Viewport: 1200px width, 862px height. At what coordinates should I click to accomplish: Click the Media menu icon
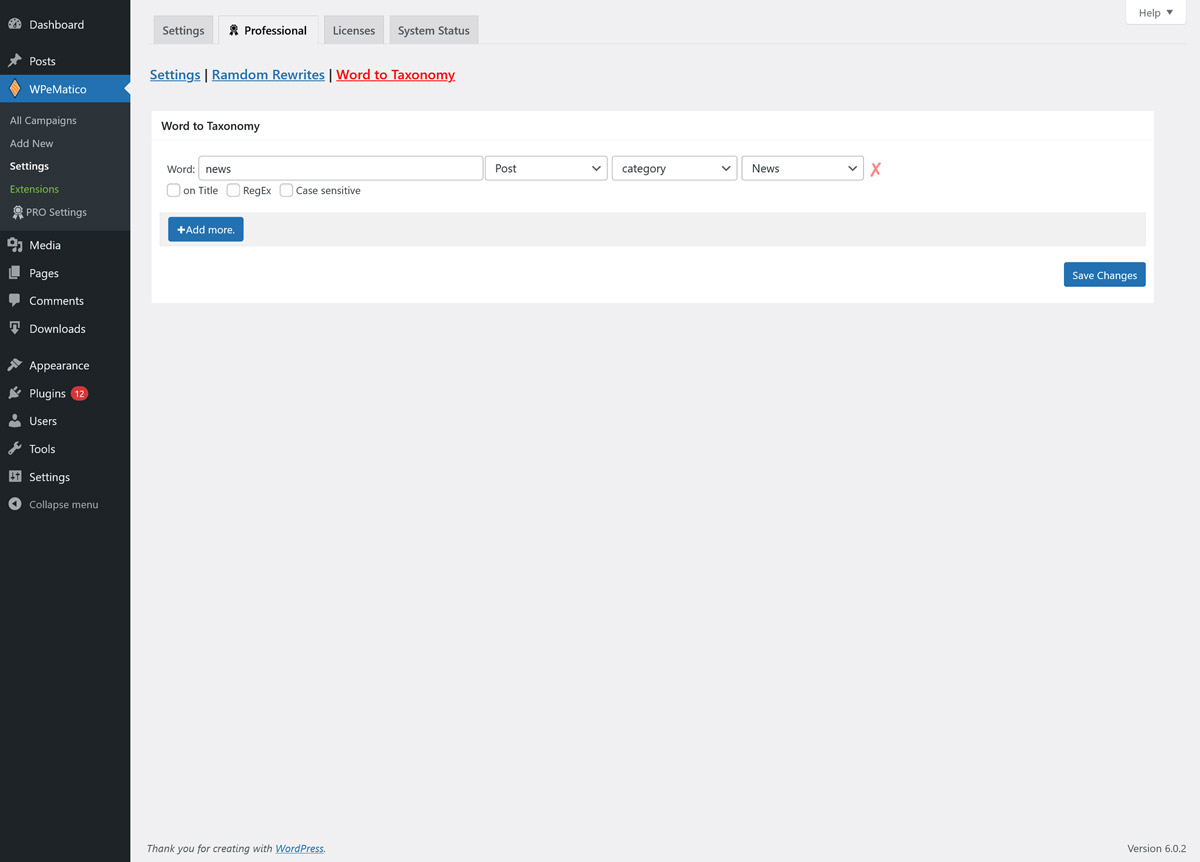click(15, 245)
